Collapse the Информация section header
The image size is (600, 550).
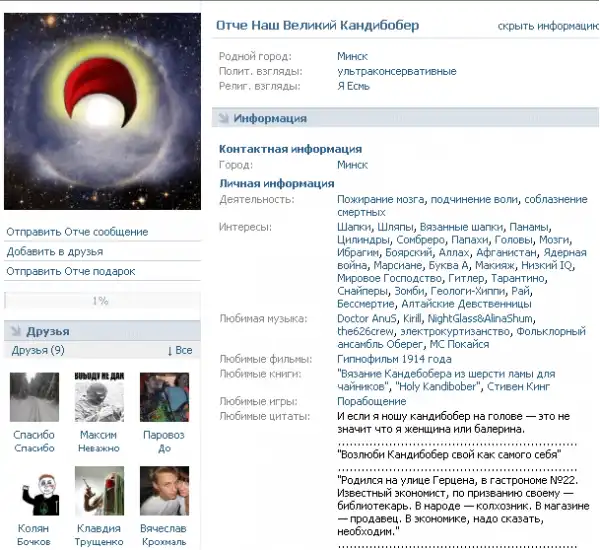[x=270, y=118]
